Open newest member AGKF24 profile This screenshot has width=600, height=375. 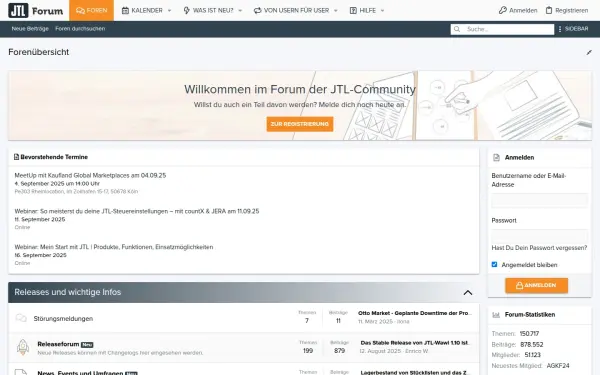click(558, 366)
